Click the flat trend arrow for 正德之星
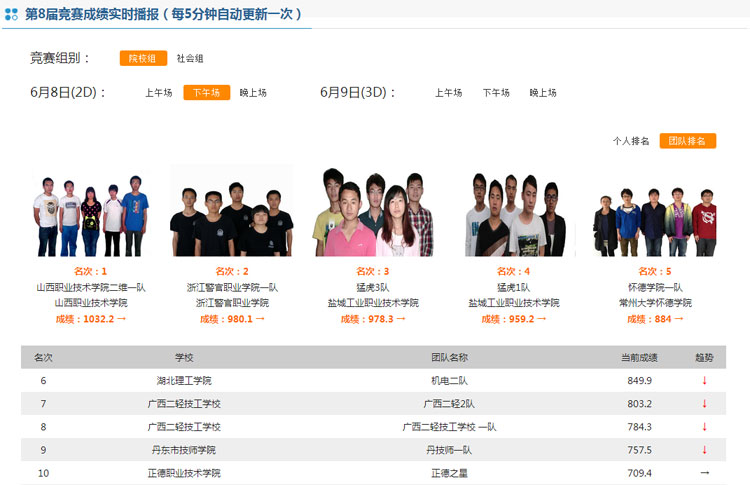Viewport: 750px width, 485px height. (x=704, y=473)
